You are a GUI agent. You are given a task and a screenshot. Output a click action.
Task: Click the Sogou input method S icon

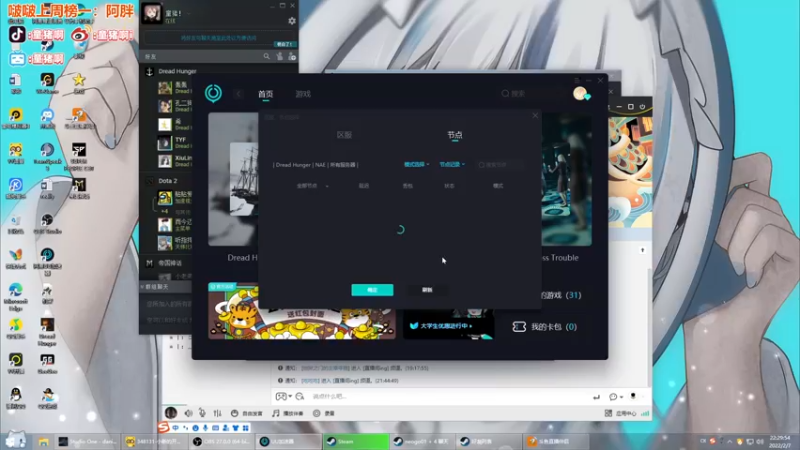pyautogui.click(x=163, y=428)
